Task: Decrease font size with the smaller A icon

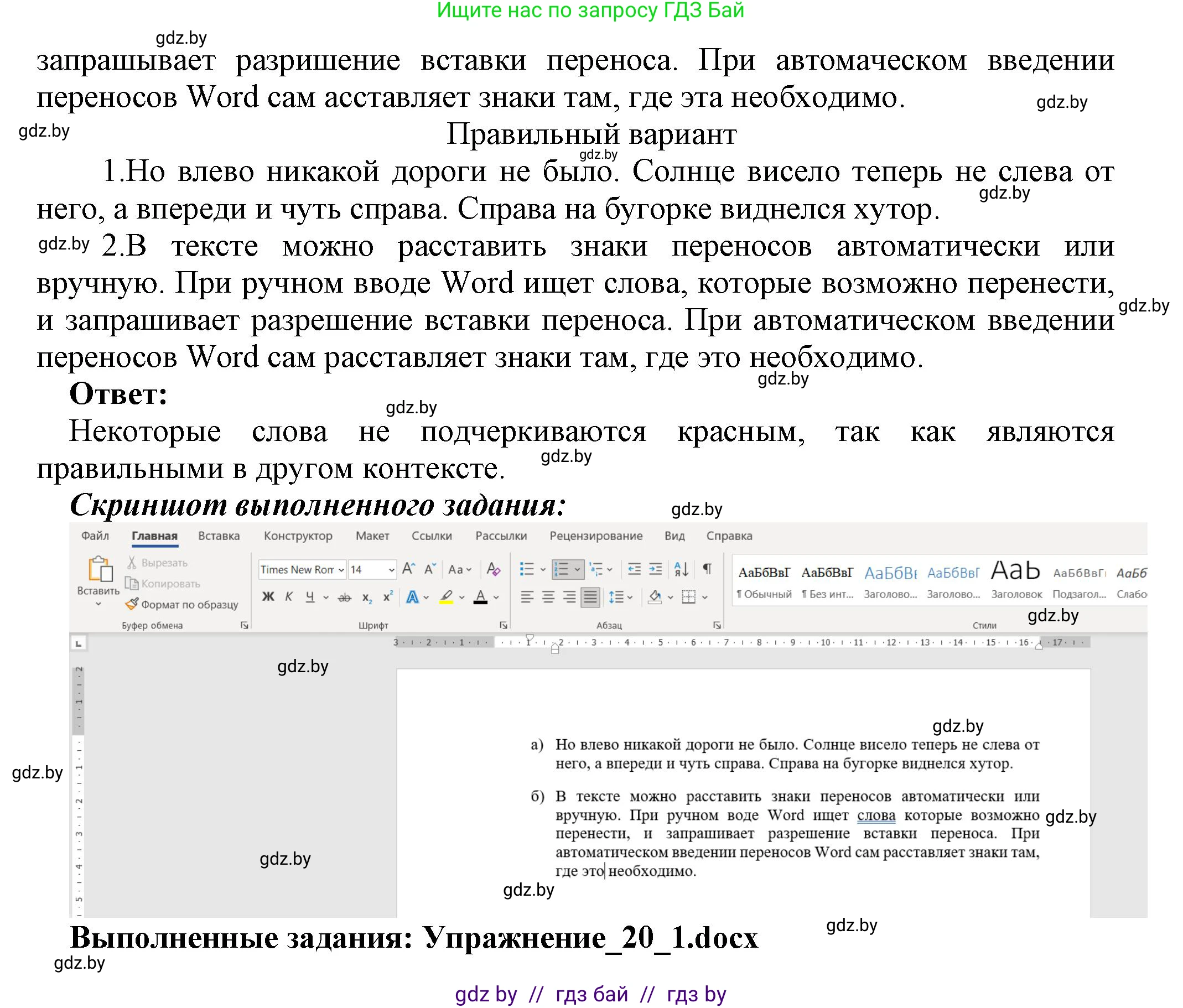Action: 430,569
